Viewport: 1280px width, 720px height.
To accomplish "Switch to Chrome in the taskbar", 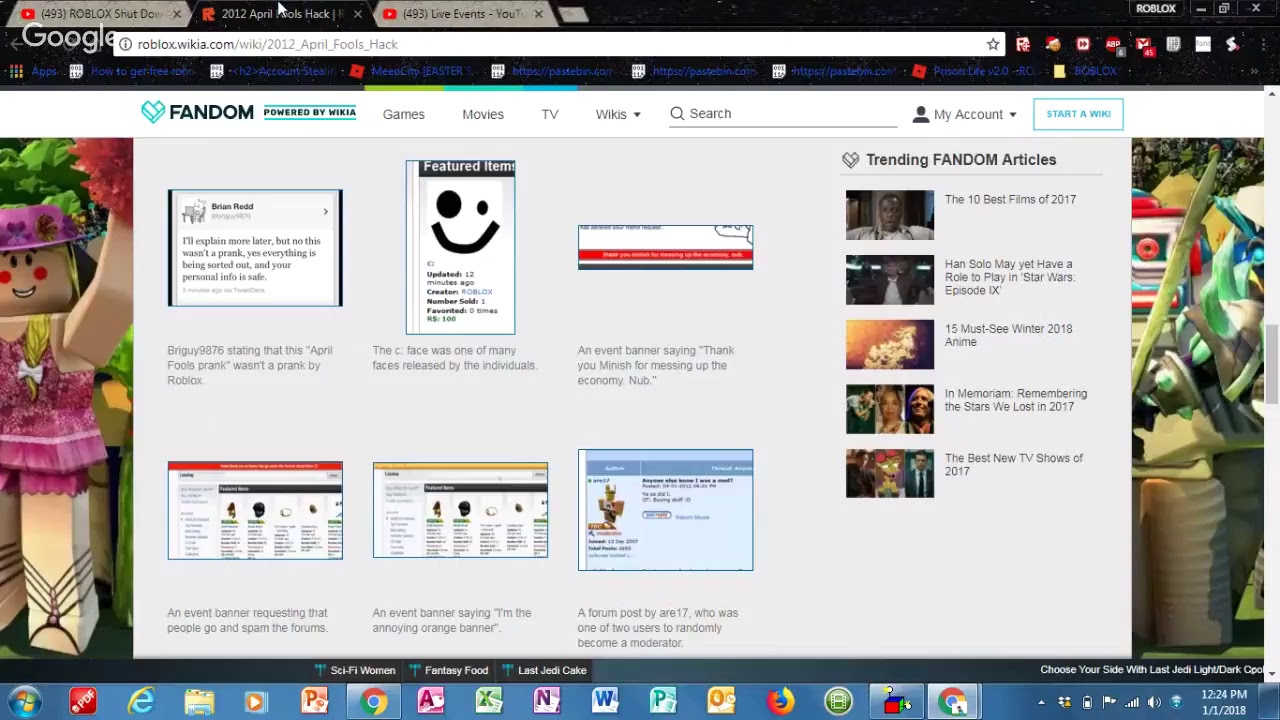I will click(x=373, y=701).
